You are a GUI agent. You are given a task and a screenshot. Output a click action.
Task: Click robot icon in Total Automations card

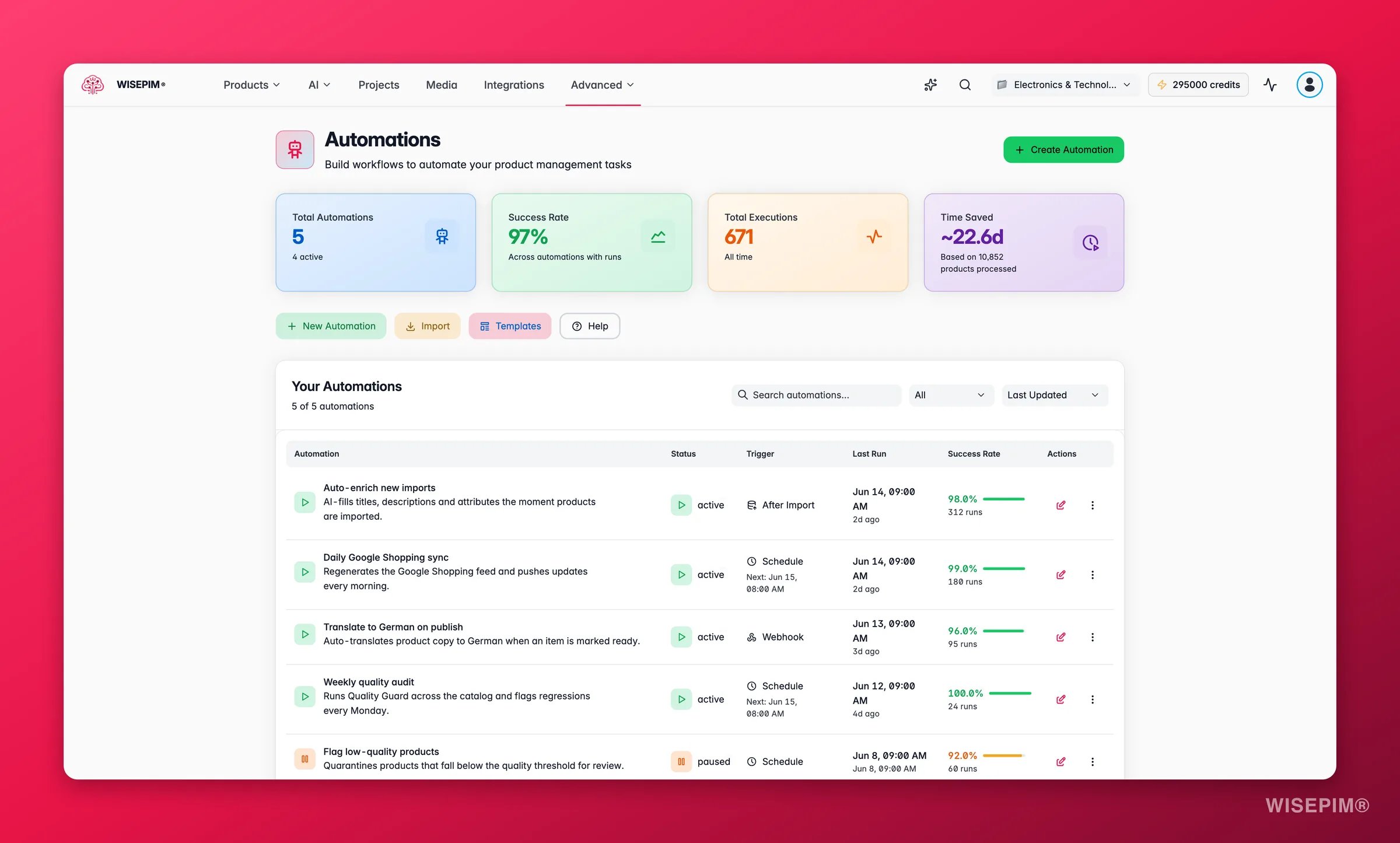(x=442, y=236)
